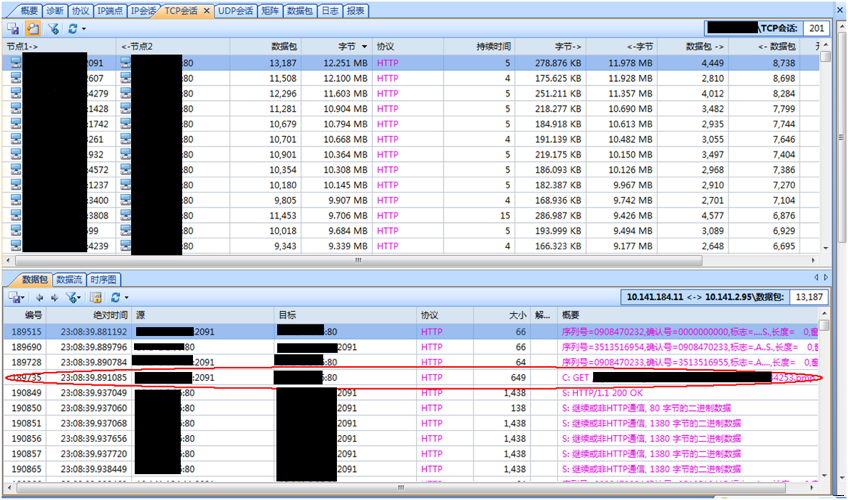Viewport: 848px width, 500px height.
Task: Switch to the UDP会话 tab
Action: tap(236, 10)
